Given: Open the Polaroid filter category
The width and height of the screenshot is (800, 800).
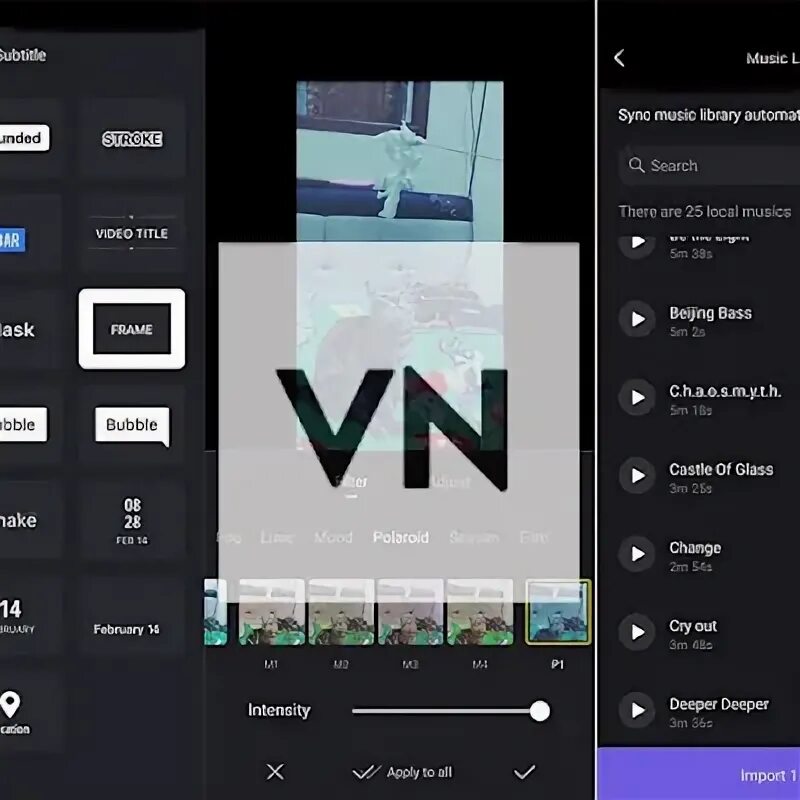Looking at the screenshot, I should tap(401, 537).
